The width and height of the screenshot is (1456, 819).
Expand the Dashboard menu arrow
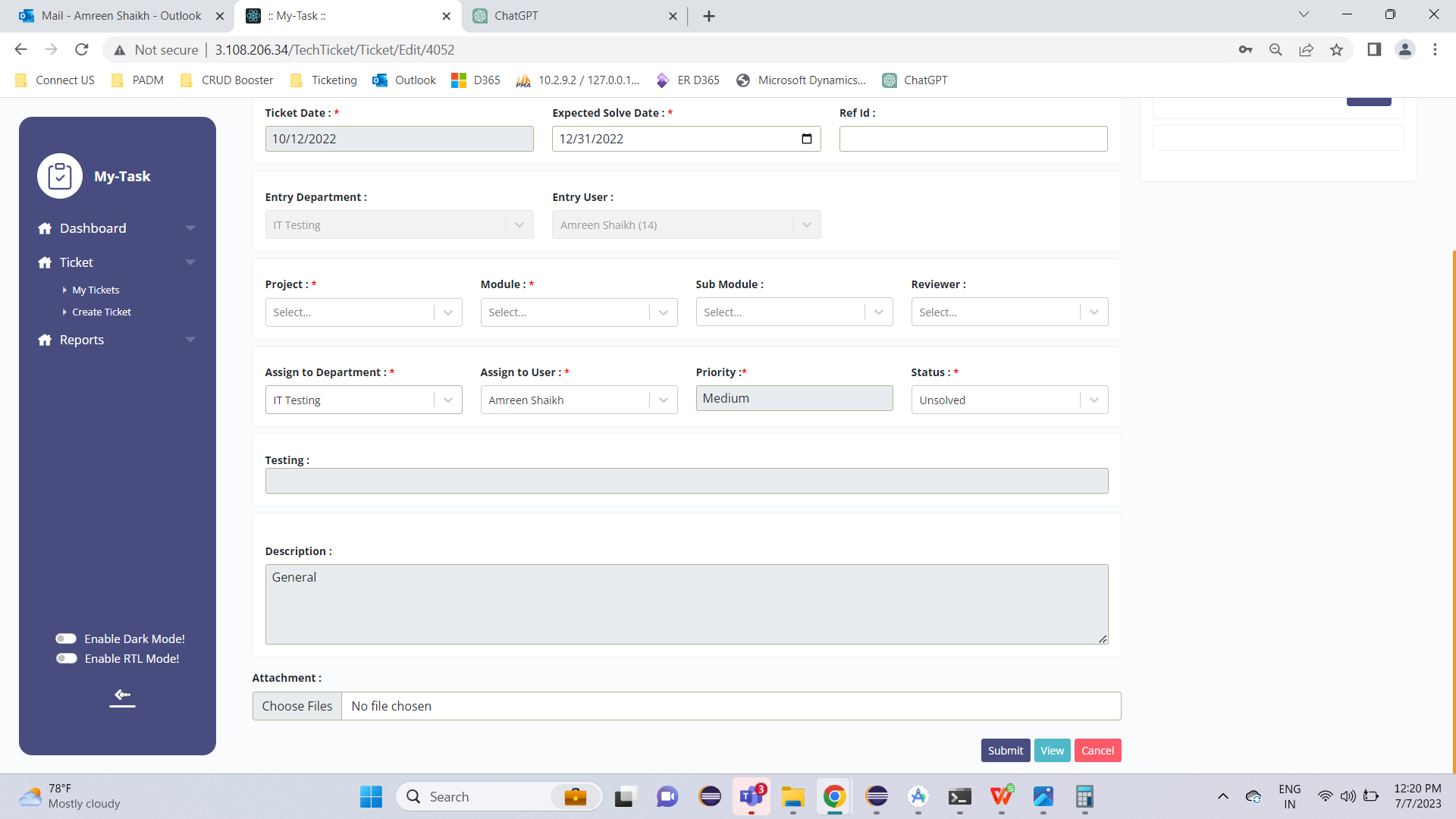click(190, 228)
